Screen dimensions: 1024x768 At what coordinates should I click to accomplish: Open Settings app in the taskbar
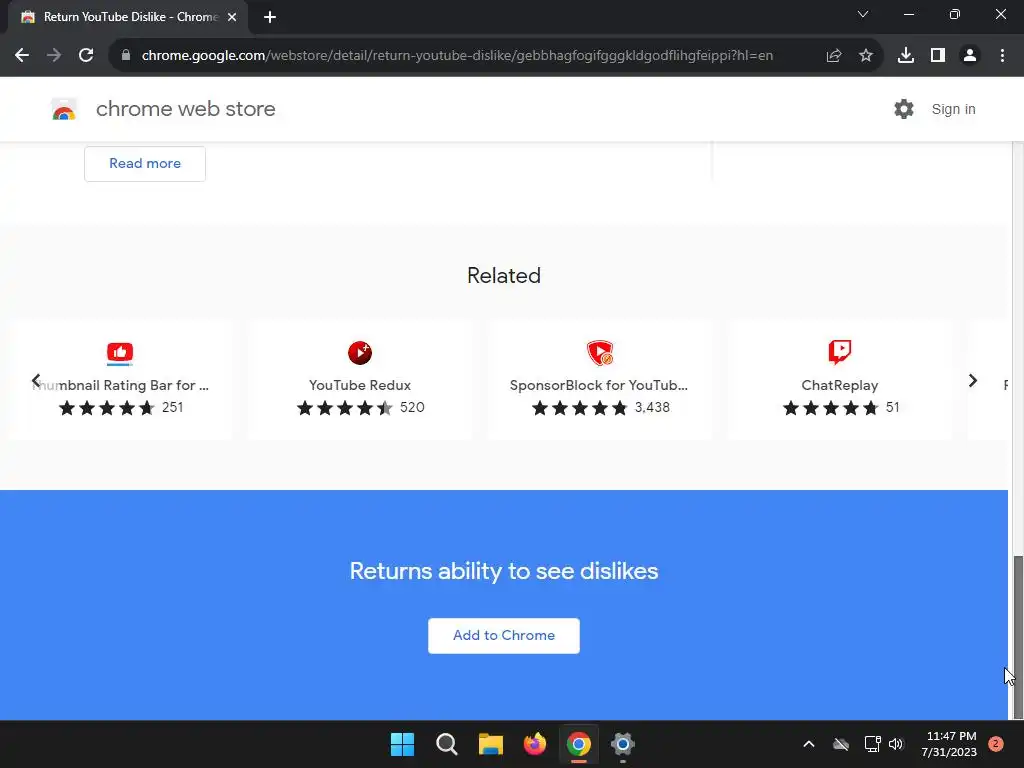[622, 744]
